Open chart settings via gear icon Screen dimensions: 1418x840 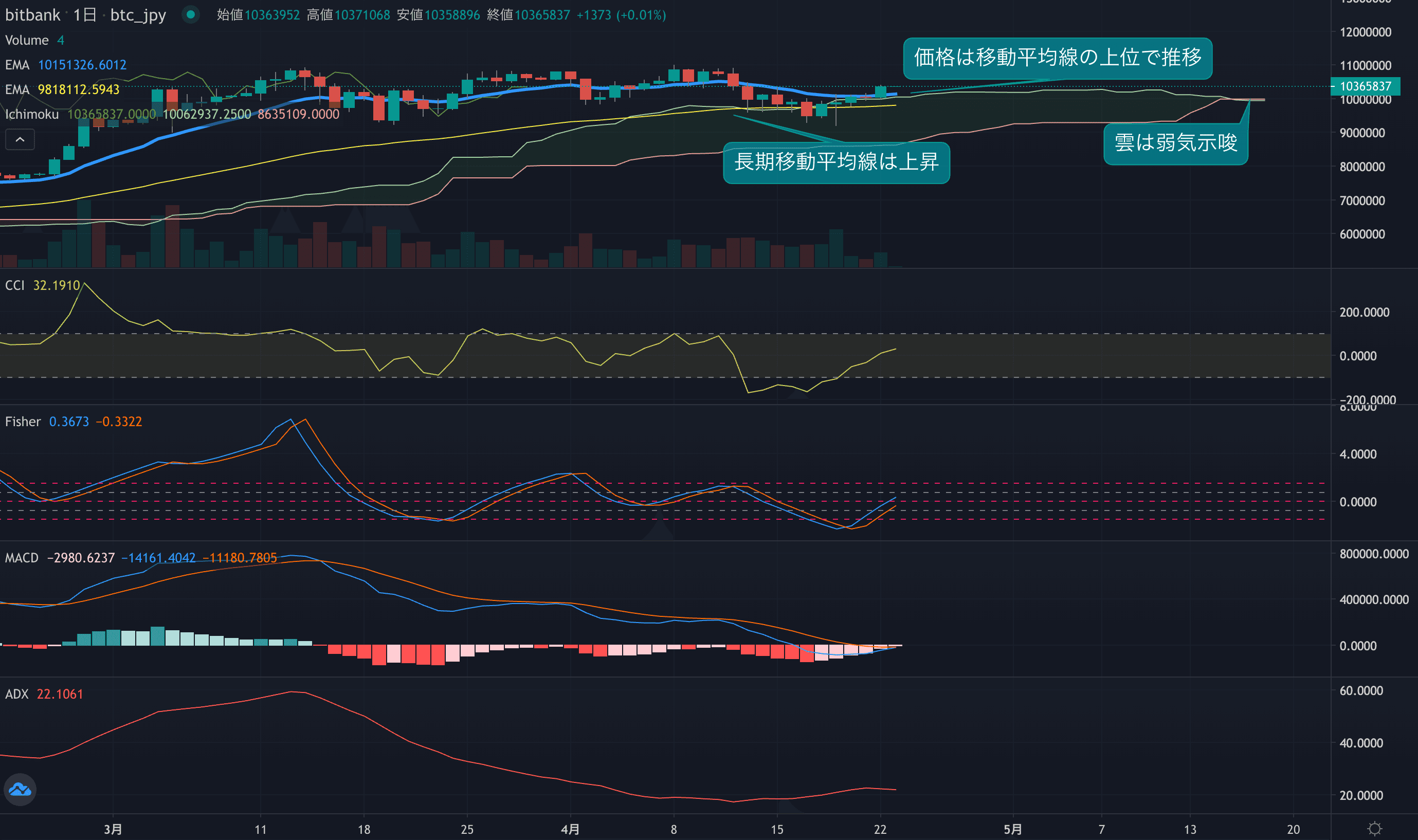tap(1374, 829)
